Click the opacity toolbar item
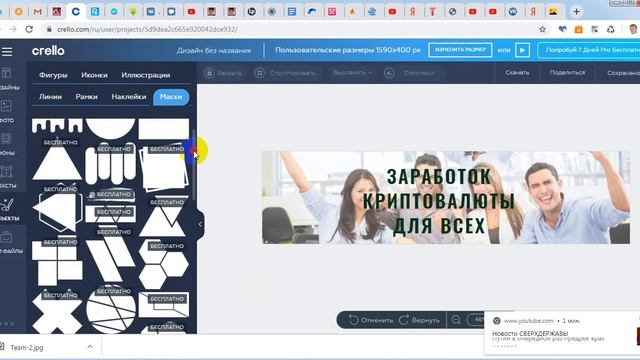Image resolution: width=640 pixels, height=360 pixels. click(x=410, y=73)
